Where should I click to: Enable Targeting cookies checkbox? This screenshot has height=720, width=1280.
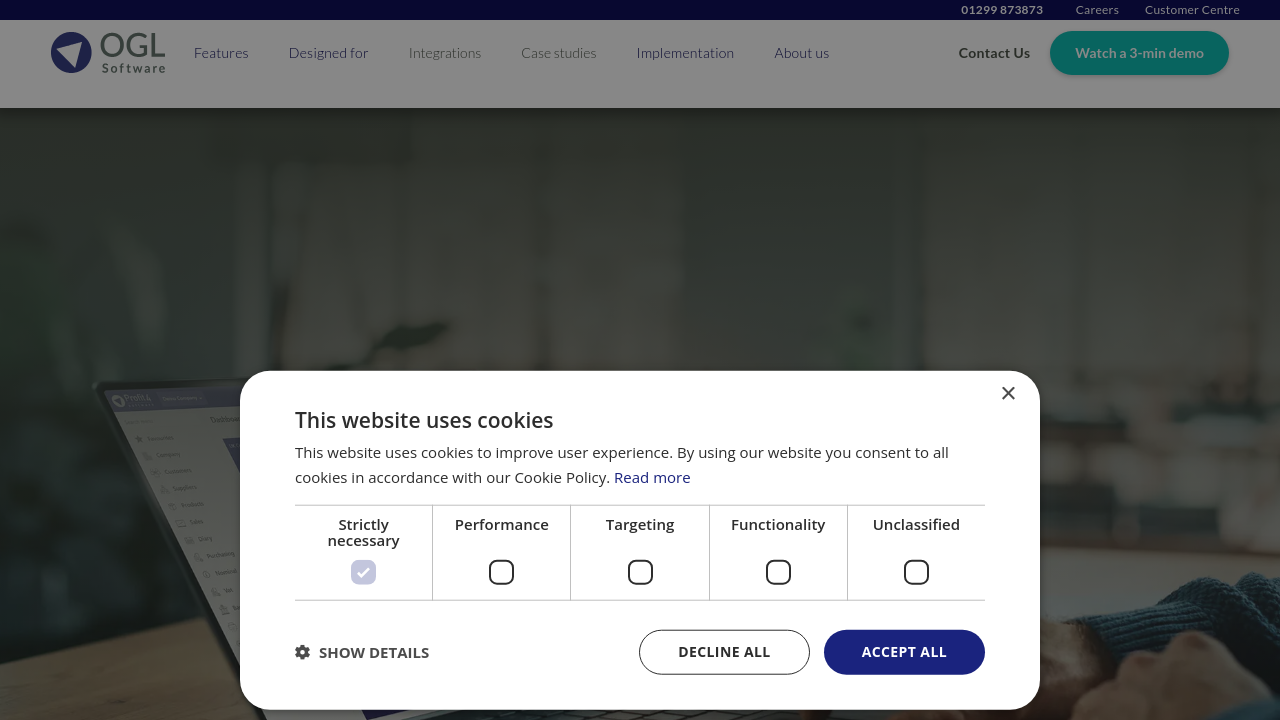tap(640, 572)
